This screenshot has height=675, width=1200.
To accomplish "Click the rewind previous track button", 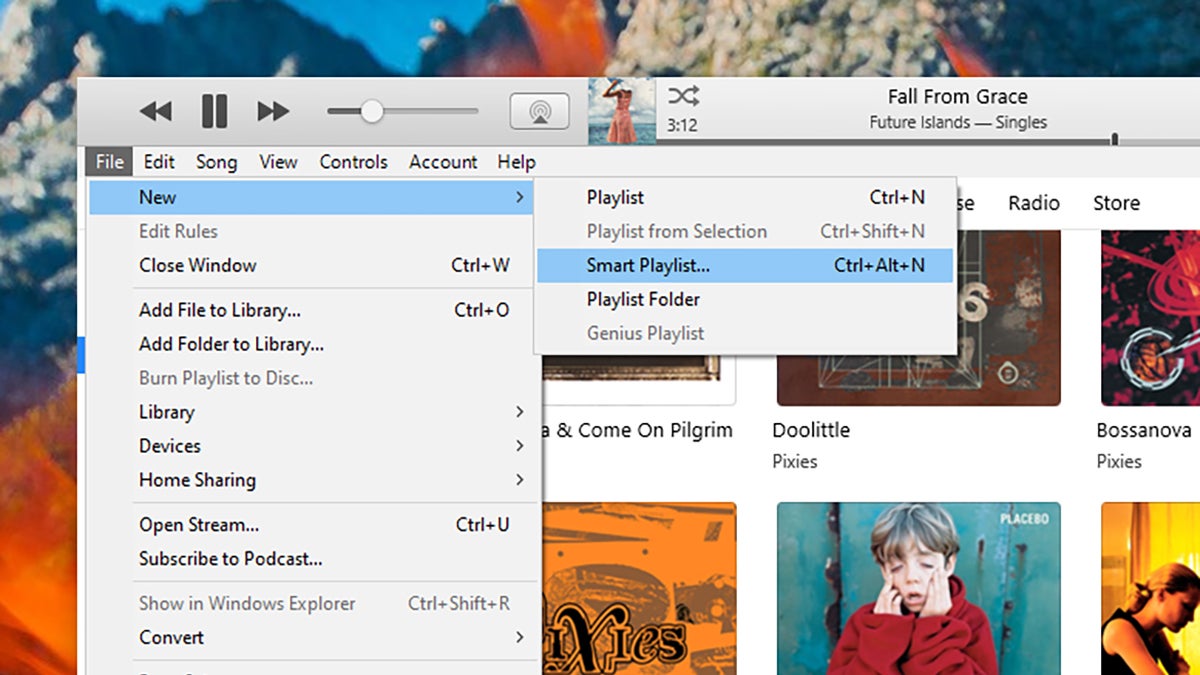I will coord(155,111).
